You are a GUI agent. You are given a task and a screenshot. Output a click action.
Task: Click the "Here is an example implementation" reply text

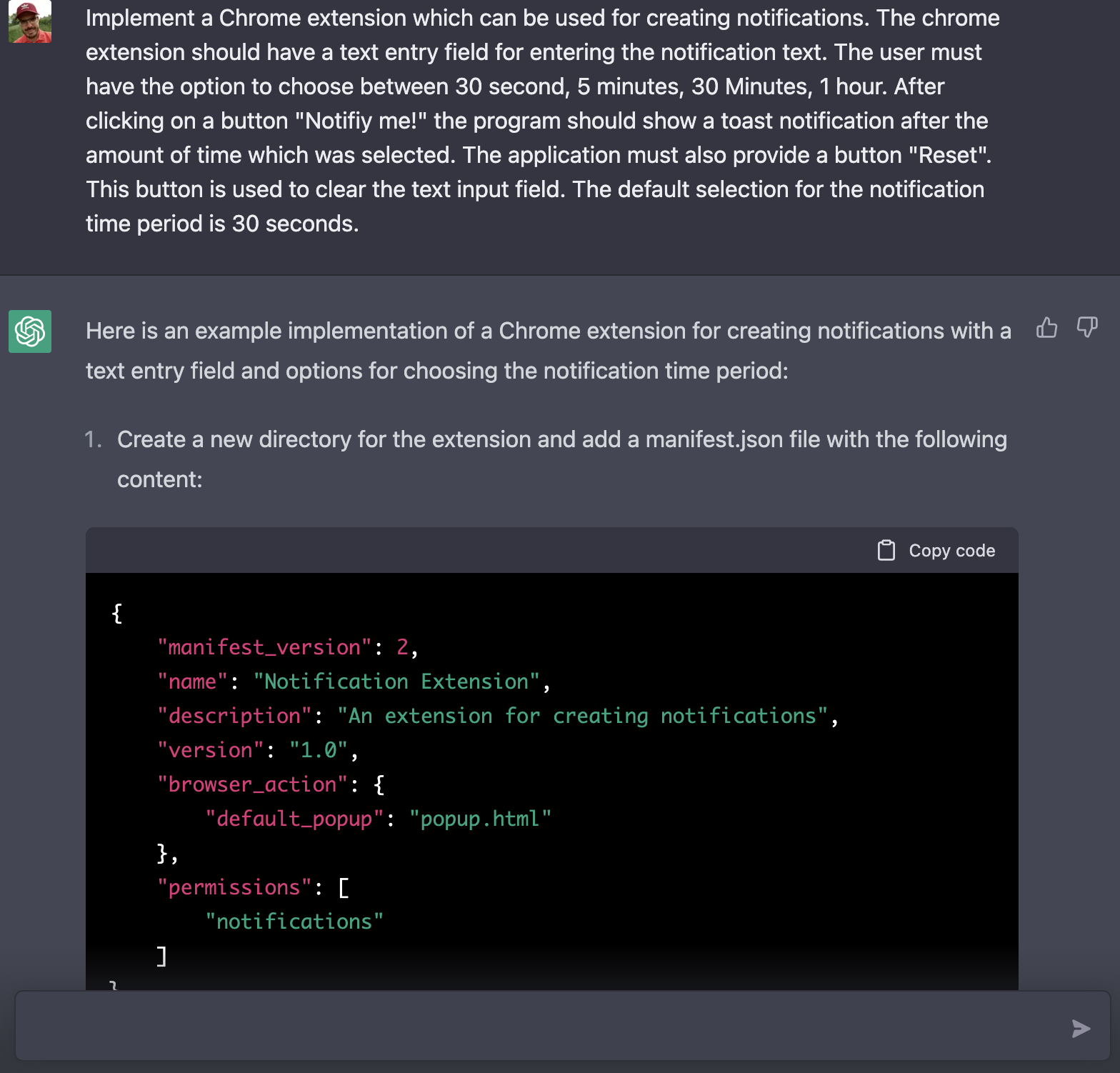pos(549,351)
